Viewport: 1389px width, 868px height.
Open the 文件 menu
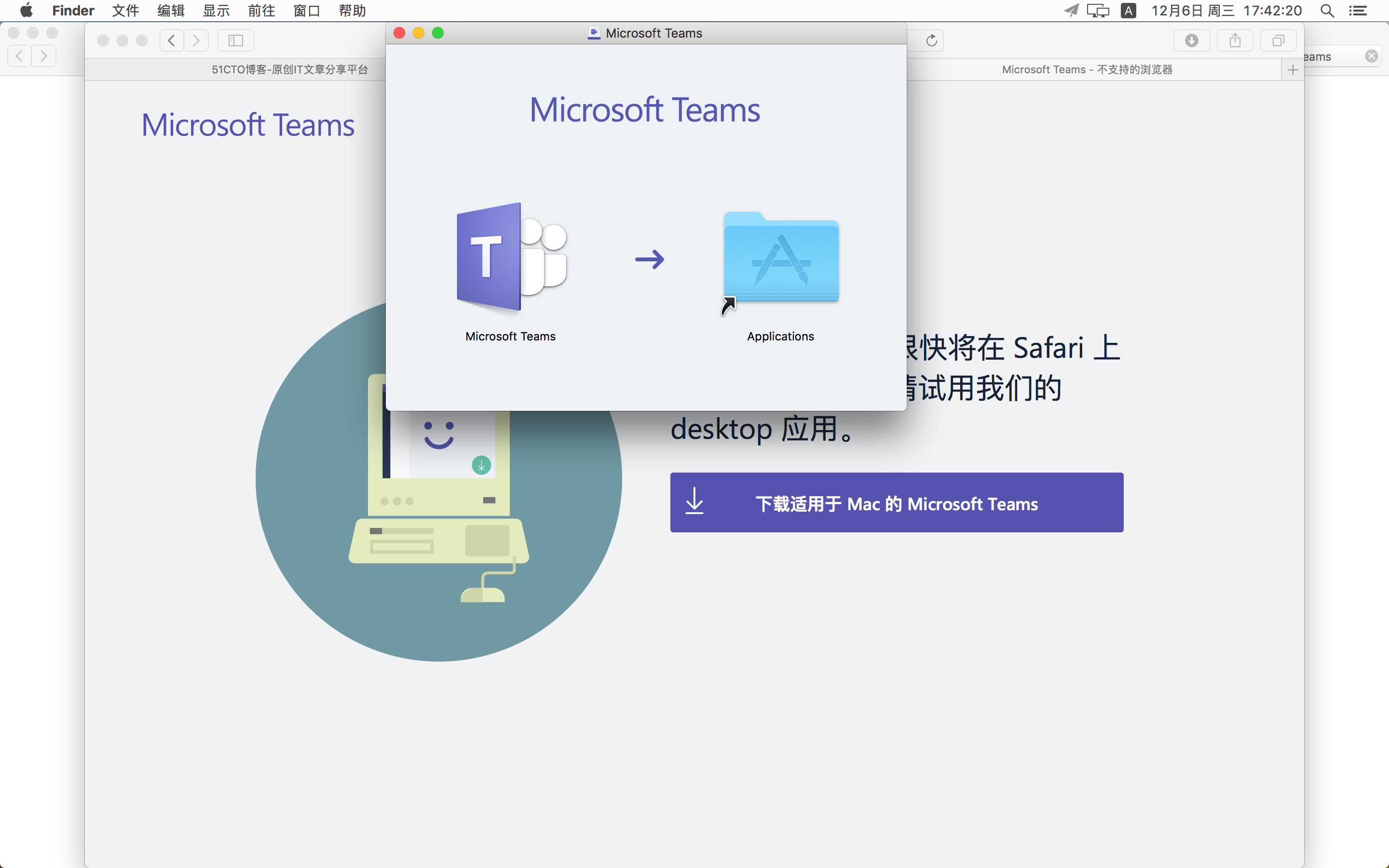tap(125, 10)
